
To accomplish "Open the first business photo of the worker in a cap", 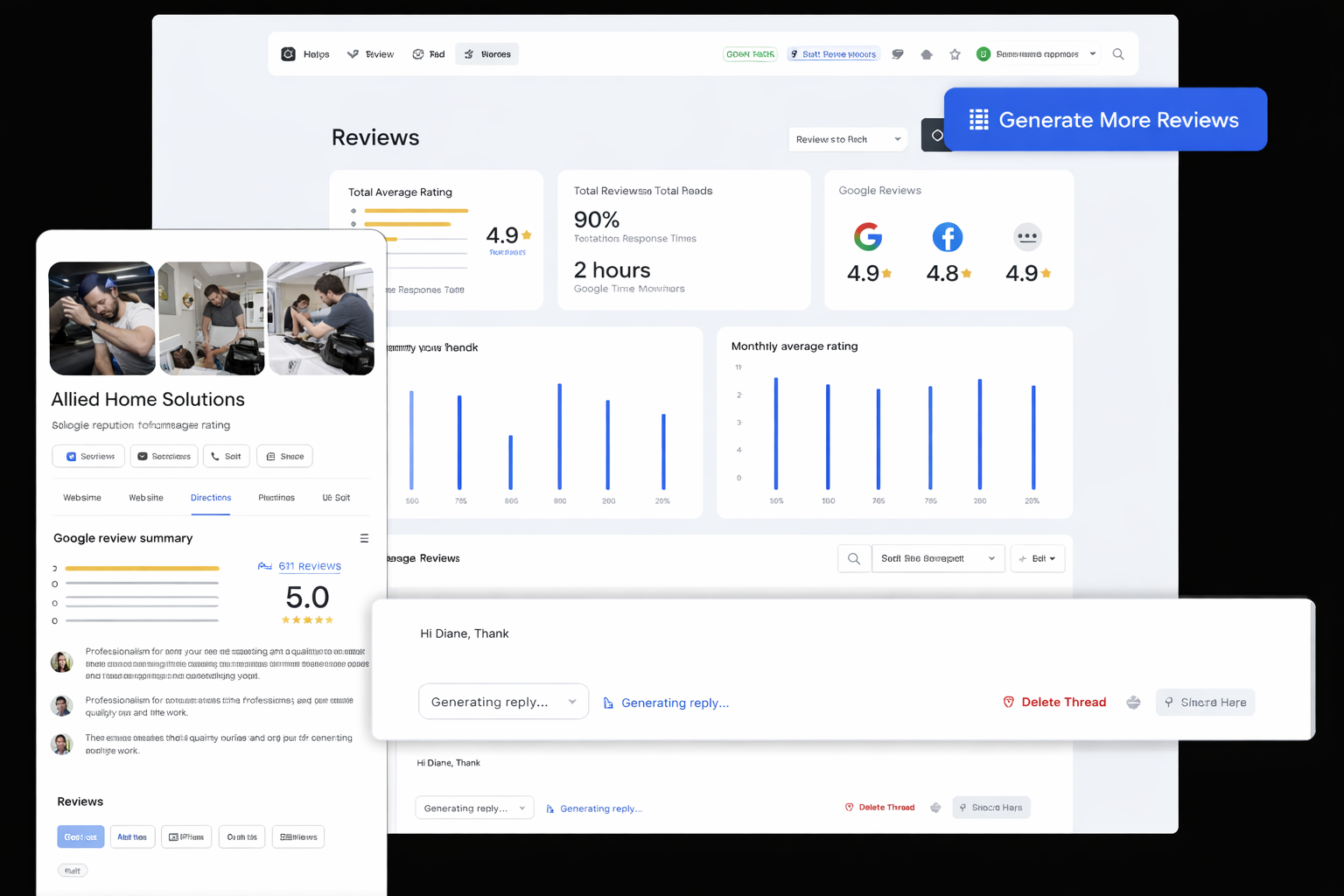I will [x=102, y=318].
